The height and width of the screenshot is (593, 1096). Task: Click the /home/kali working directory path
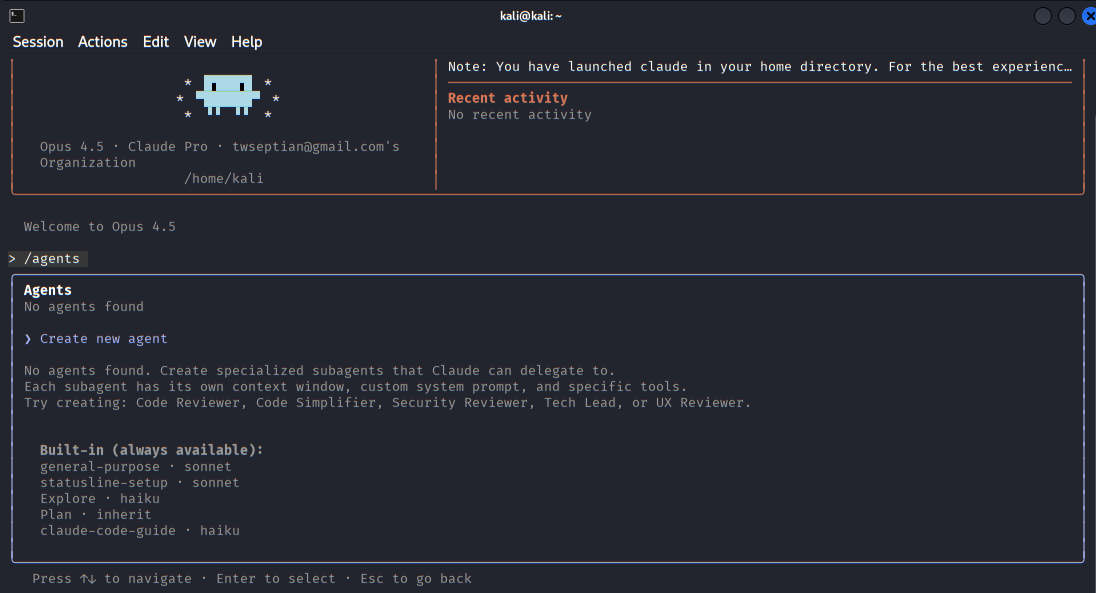point(224,179)
